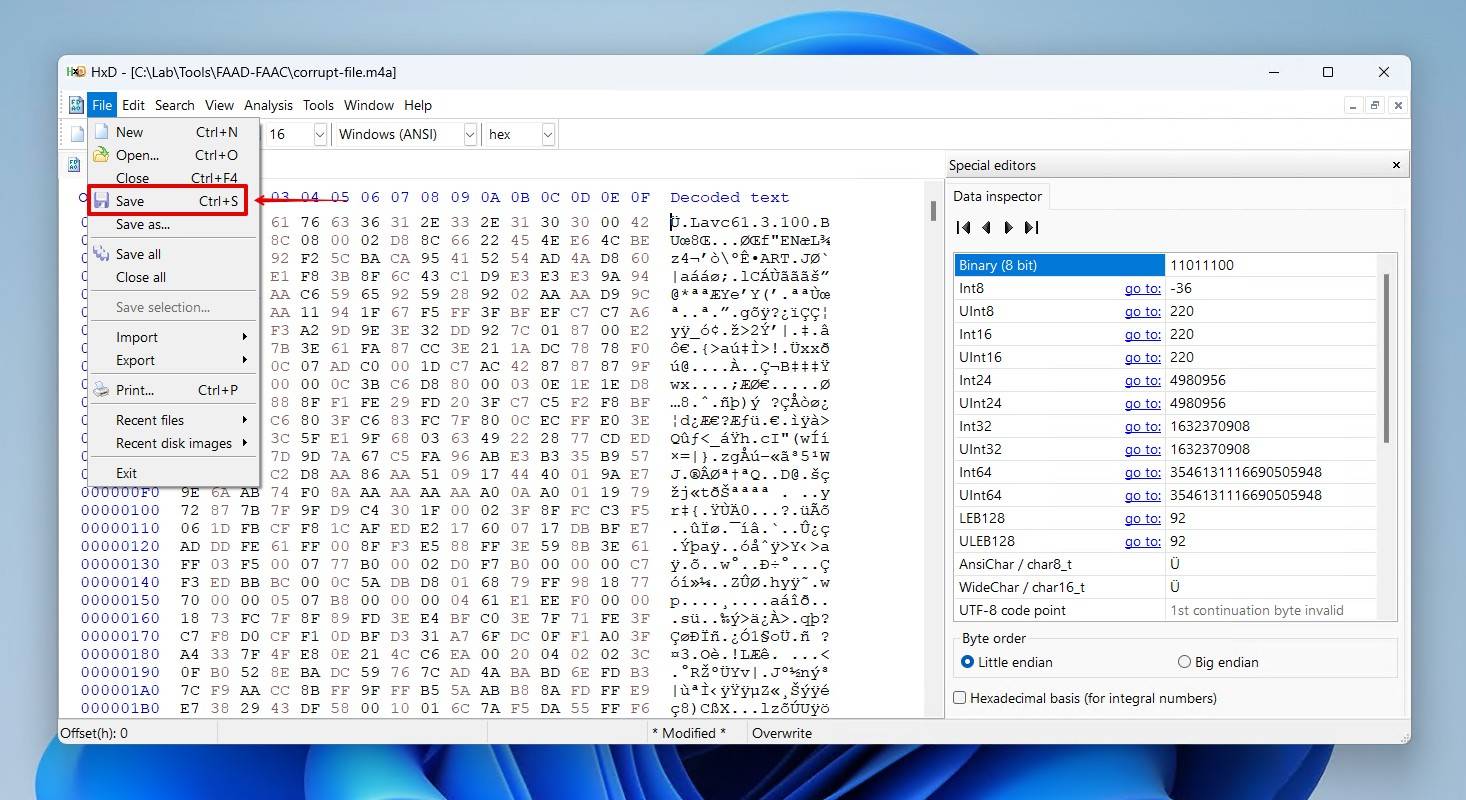Choose Close Ctrl+F4 from File menu
The image size is (1466, 800).
[x=174, y=178]
